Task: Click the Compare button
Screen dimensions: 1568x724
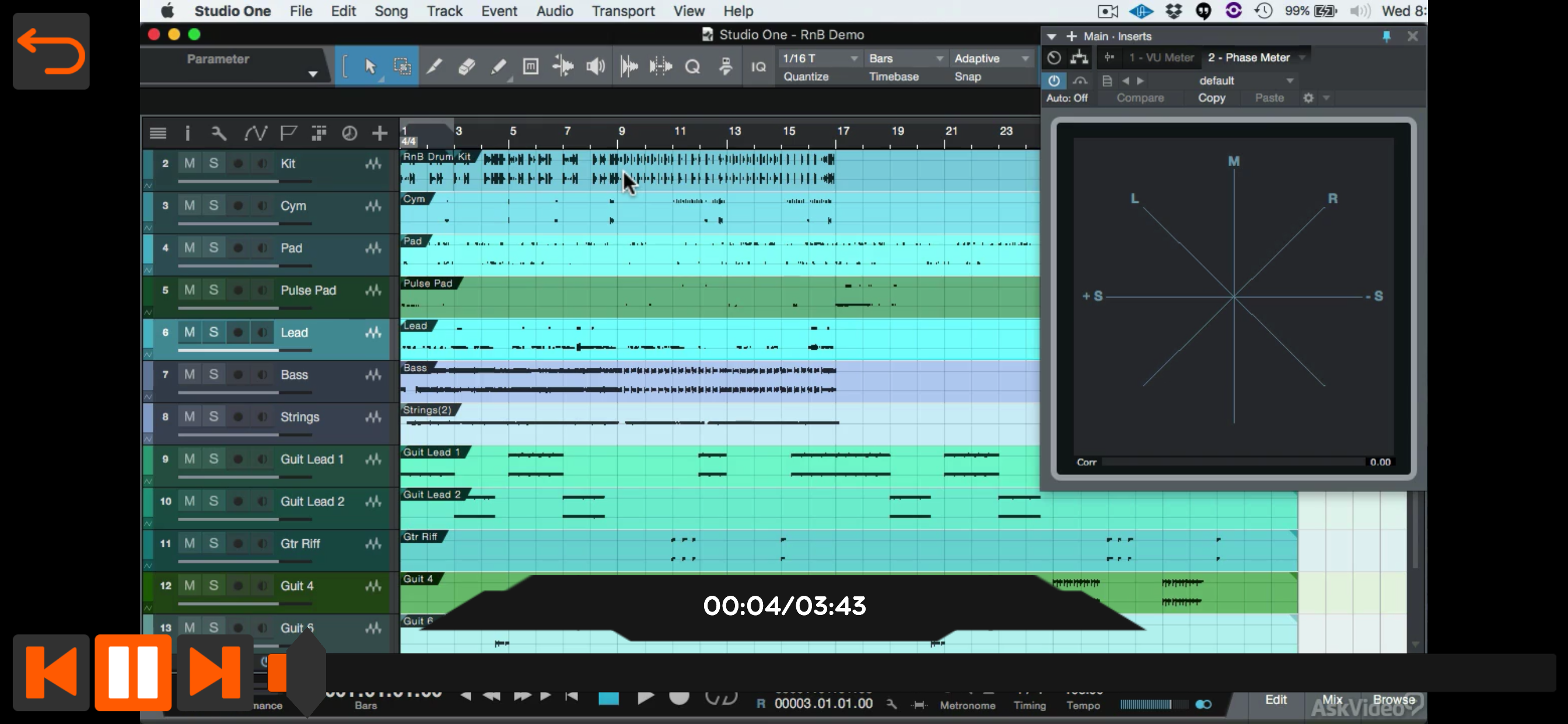Action: (x=1139, y=98)
